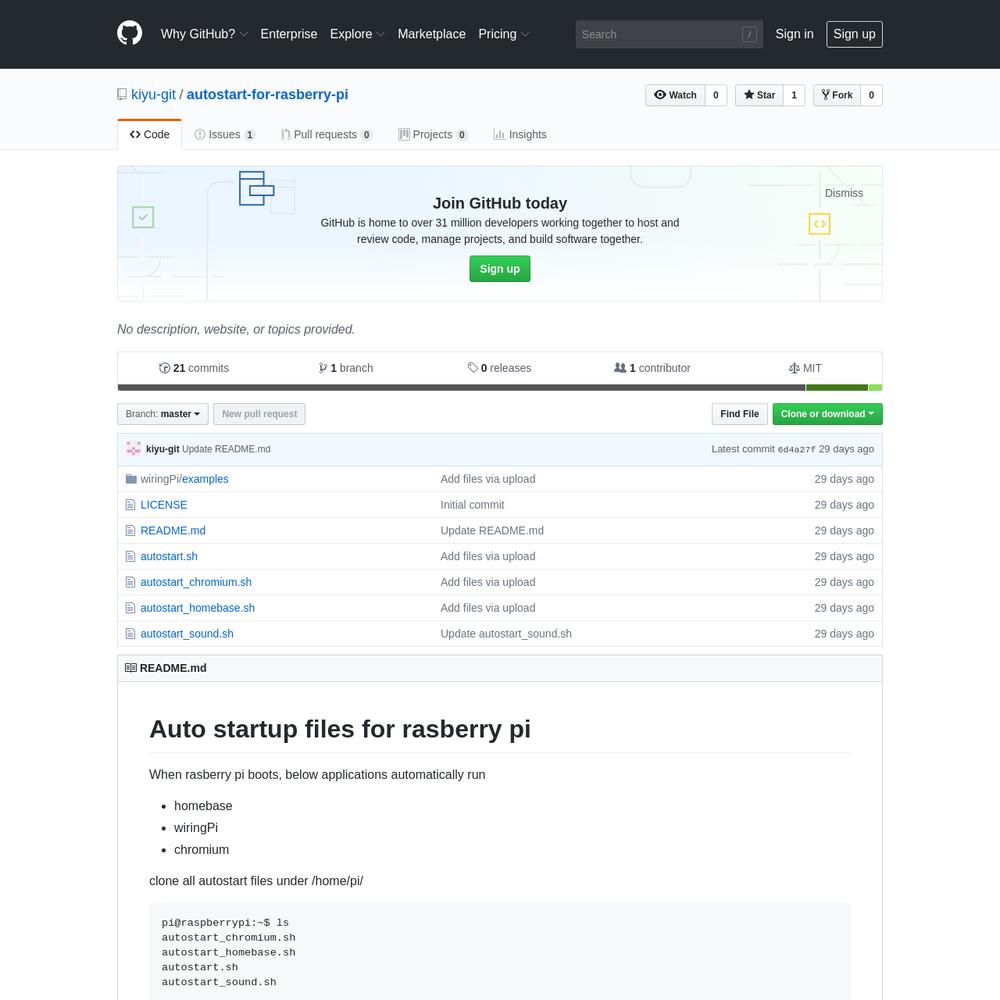Viewport: 1000px width, 1000px height.
Task: Focus the Search input field
Action: click(x=669, y=34)
